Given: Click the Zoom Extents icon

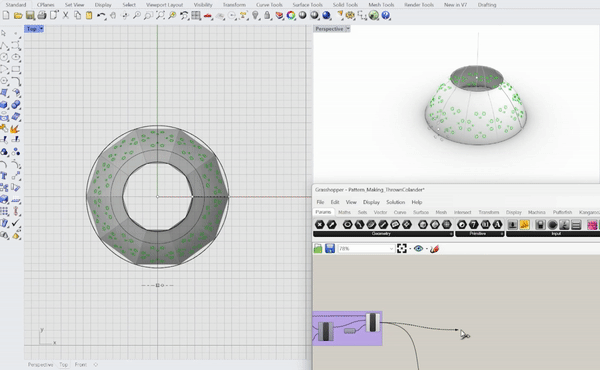Looking at the screenshot, I should [x=160, y=16].
